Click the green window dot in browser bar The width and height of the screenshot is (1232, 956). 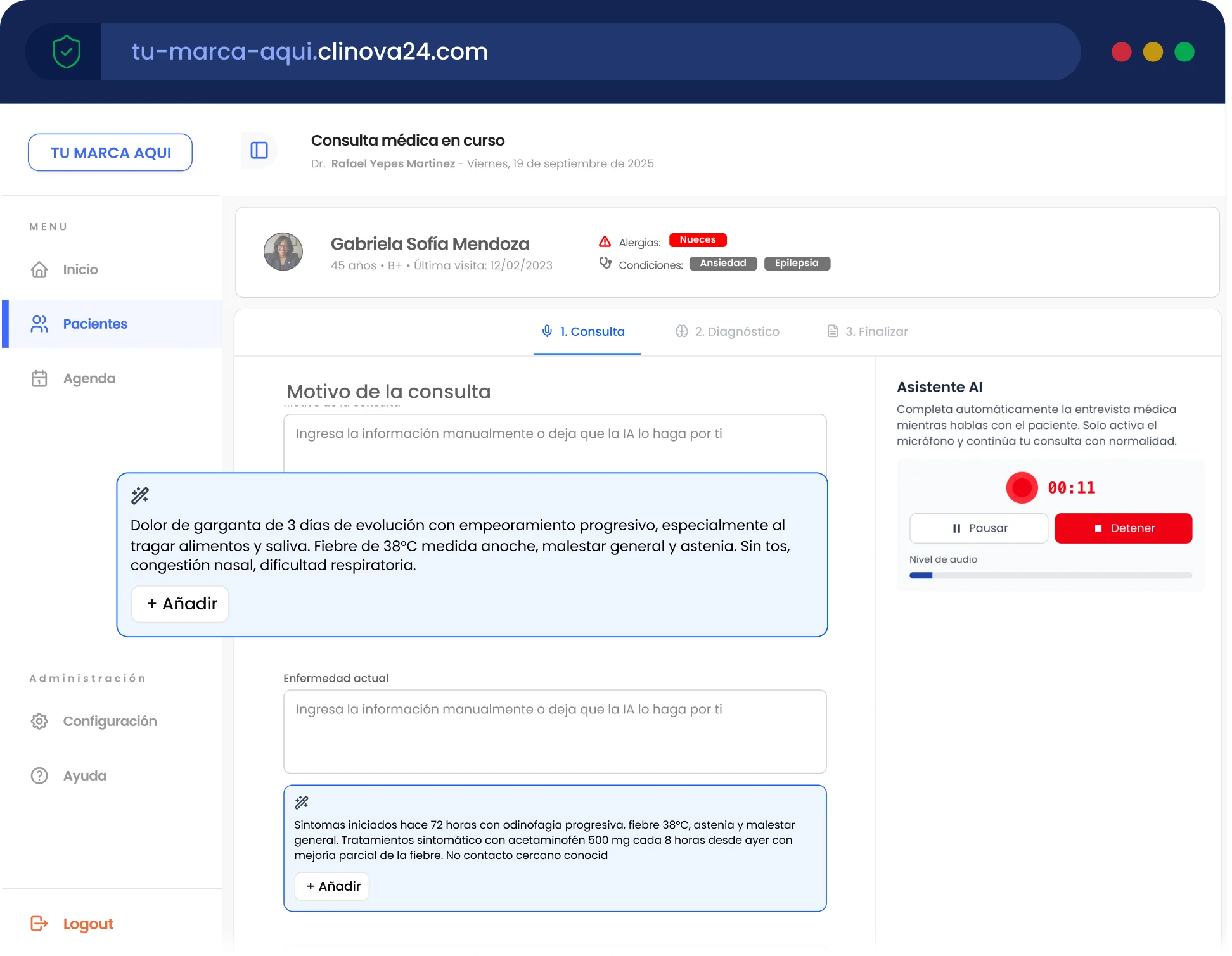tap(1184, 52)
